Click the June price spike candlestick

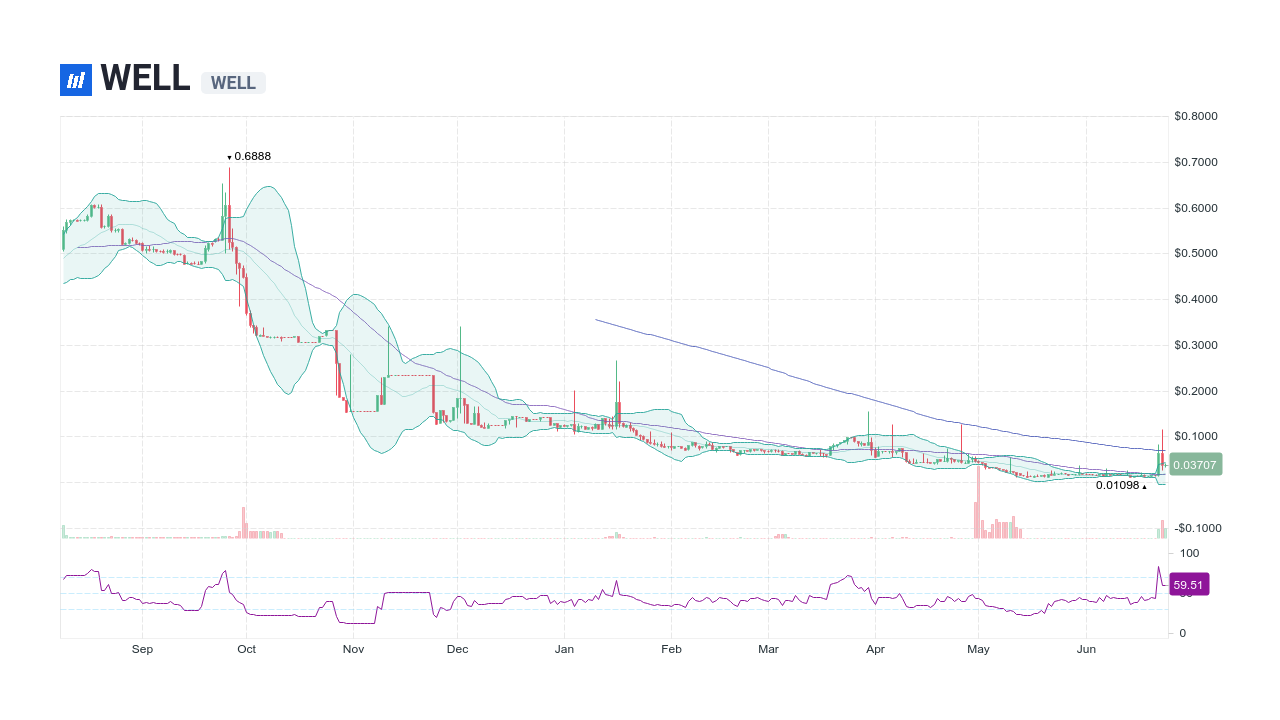1162,445
